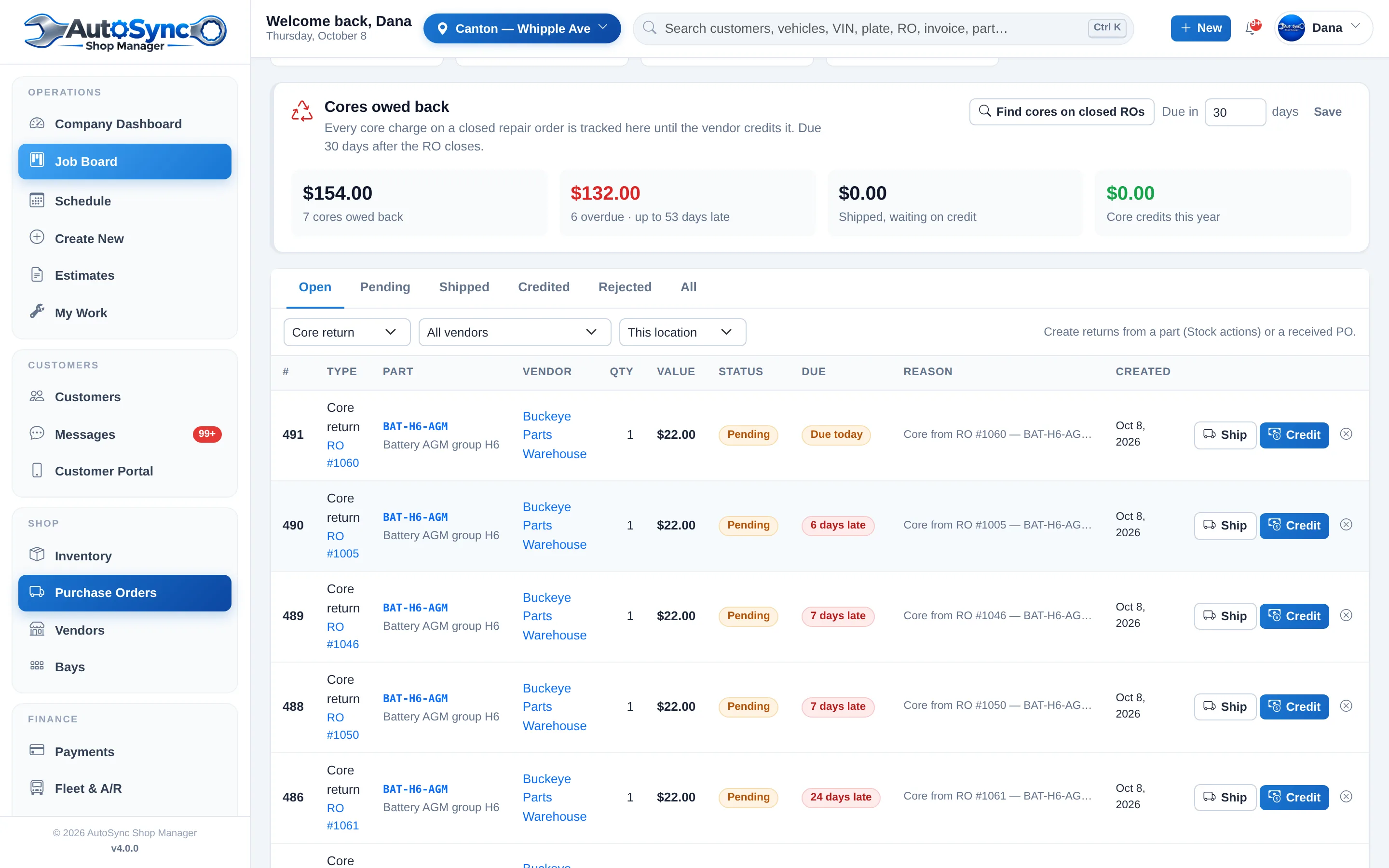This screenshot has height=868, width=1389.
Task: Save the due-in days setting
Action: (x=1327, y=111)
